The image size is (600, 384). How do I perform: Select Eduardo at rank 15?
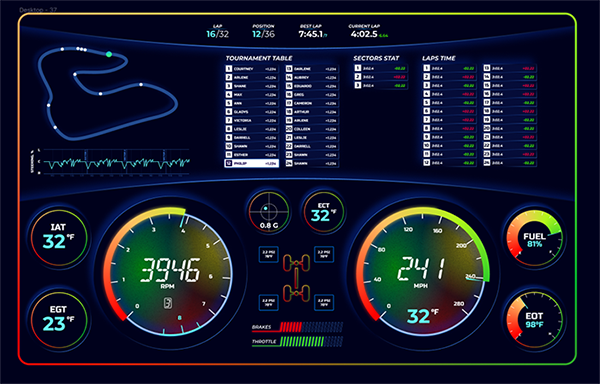(x=312, y=86)
